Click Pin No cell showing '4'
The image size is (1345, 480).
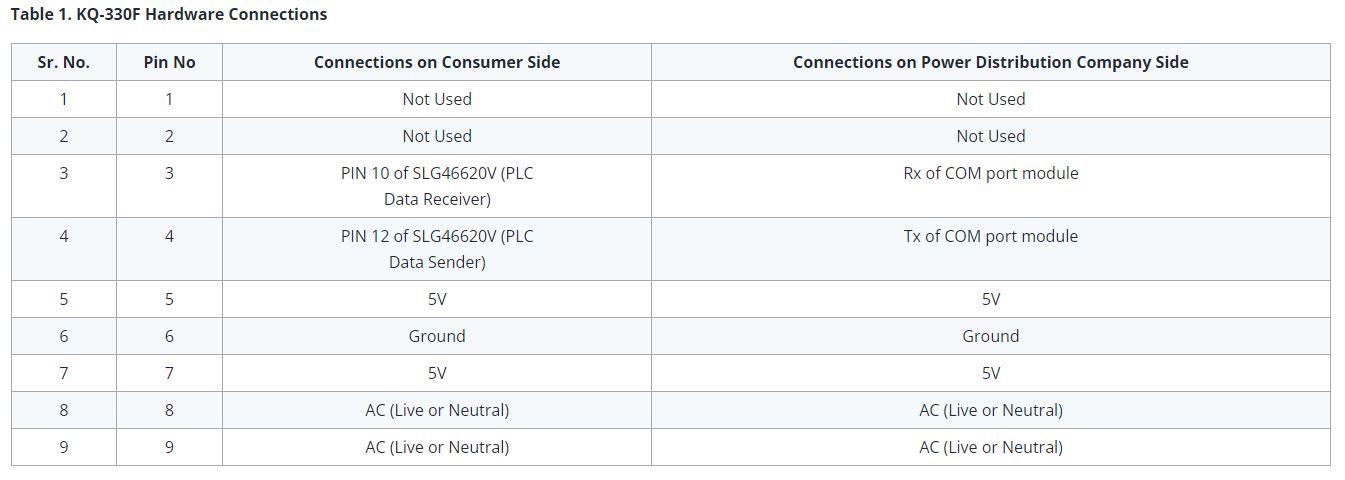[169, 236]
